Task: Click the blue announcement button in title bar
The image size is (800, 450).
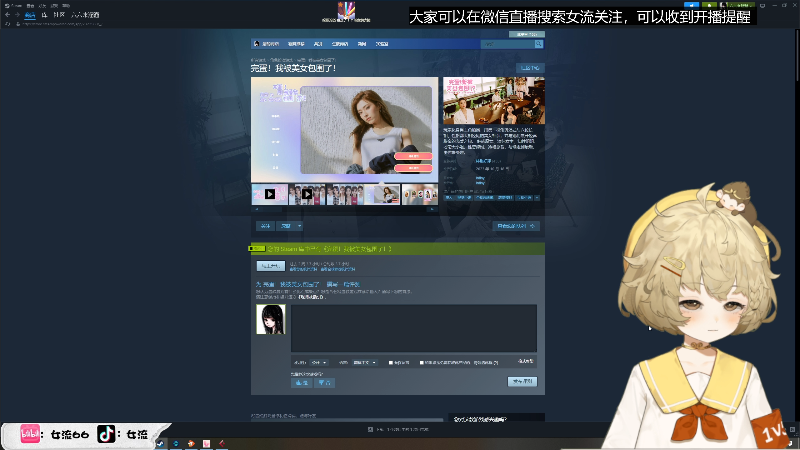Action: tap(691, 5)
